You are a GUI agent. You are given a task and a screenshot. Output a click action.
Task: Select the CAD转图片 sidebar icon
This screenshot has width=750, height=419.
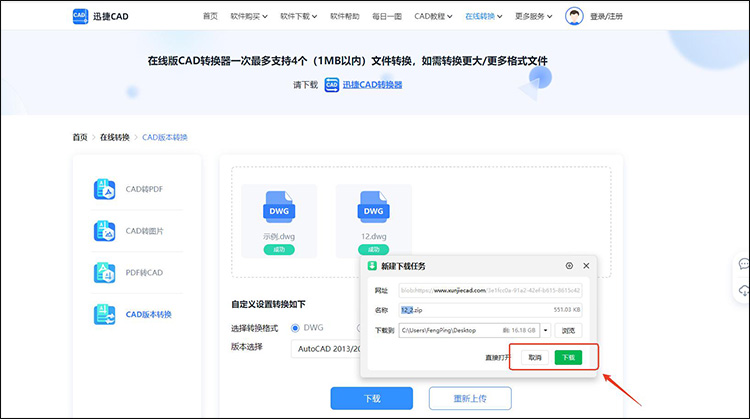(x=104, y=231)
